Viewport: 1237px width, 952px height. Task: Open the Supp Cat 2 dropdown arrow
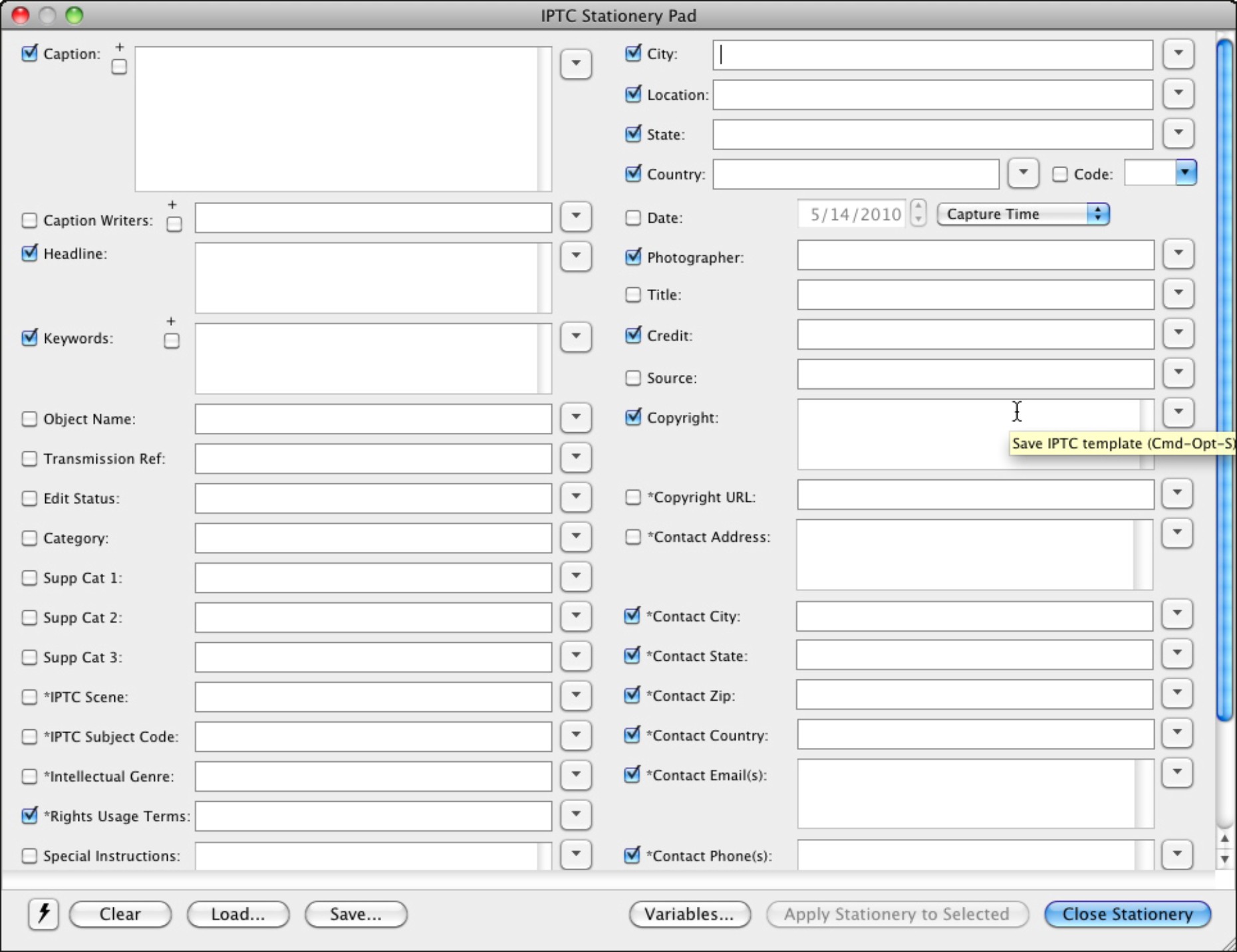click(x=576, y=616)
